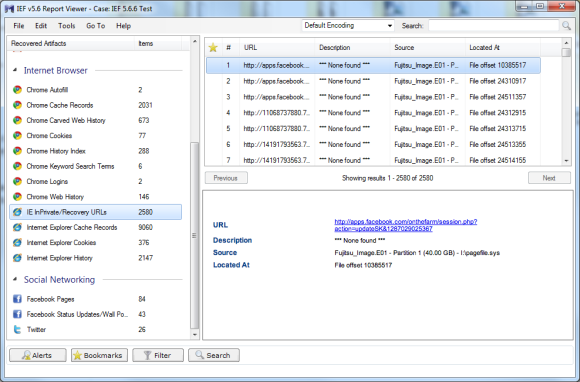Click the Previous results button
The width and height of the screenshot is (580, 382).
226,178
